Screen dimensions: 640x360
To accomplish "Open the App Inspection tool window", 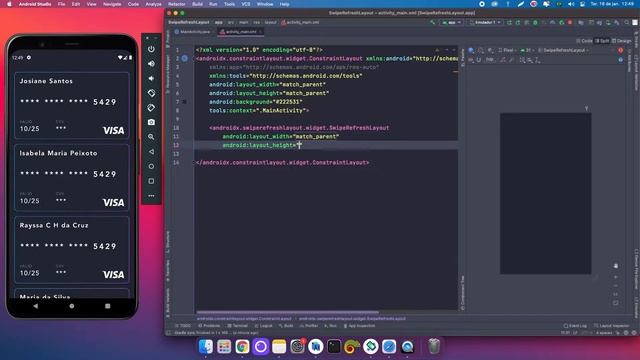I will pyautogui.click(x=360, y=326).
